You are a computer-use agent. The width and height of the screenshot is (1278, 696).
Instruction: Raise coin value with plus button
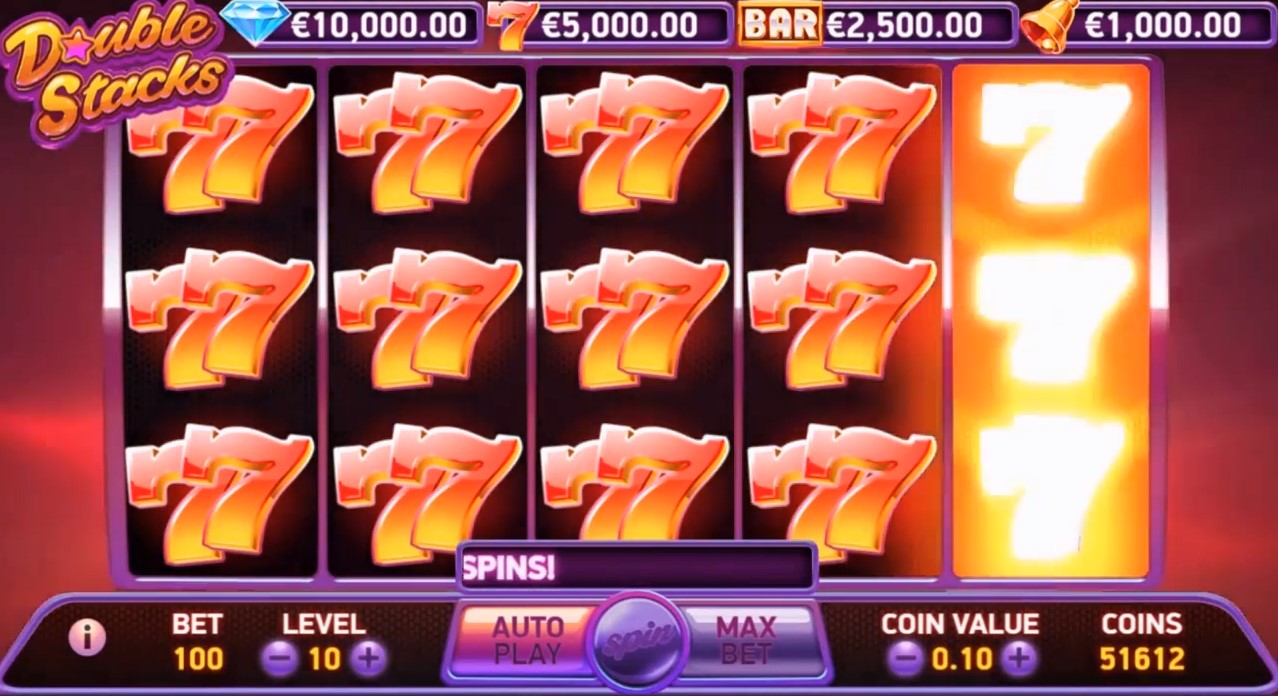[x=1019, y=658]
